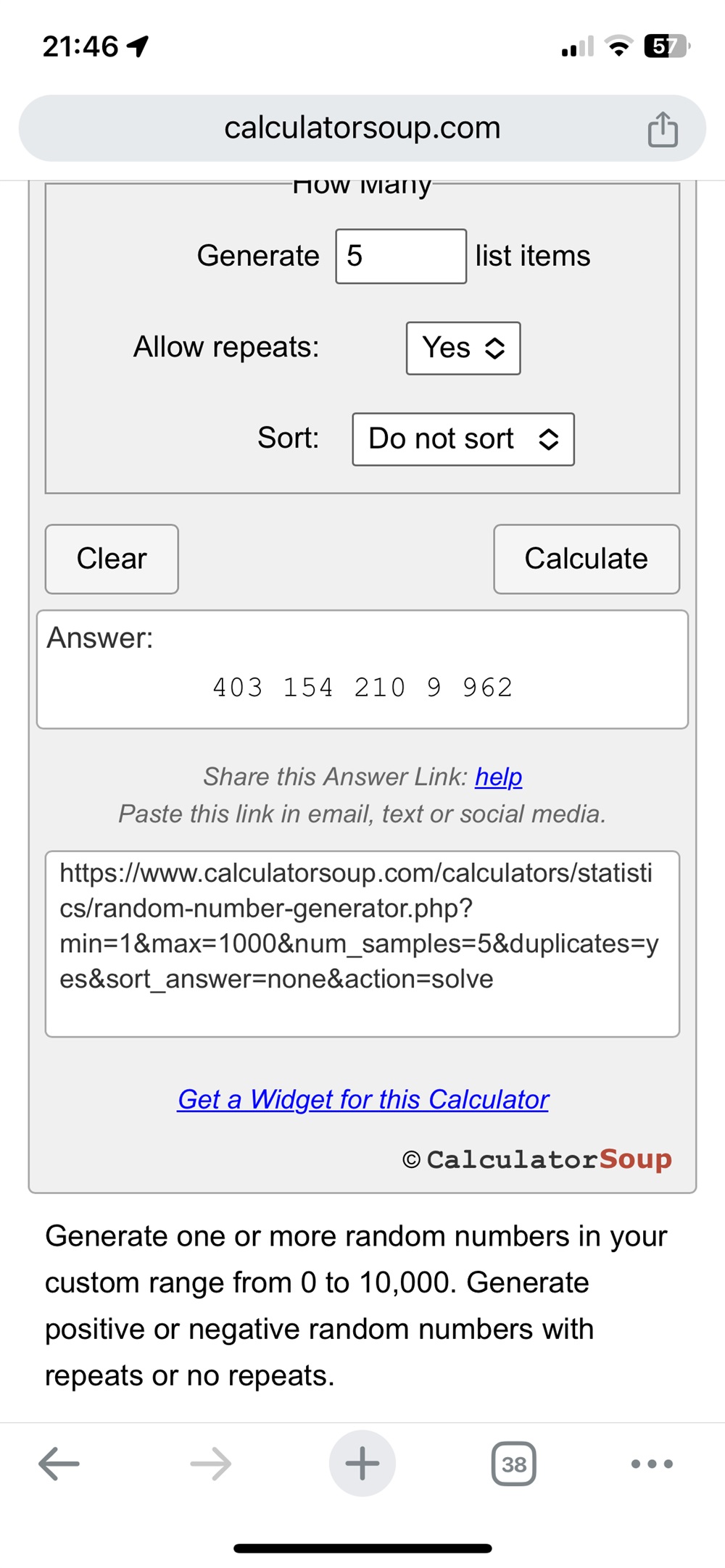This screenshot has height=1568, width=725.
Task: Open a new tab with plus icon
Action: (362, 1464)
